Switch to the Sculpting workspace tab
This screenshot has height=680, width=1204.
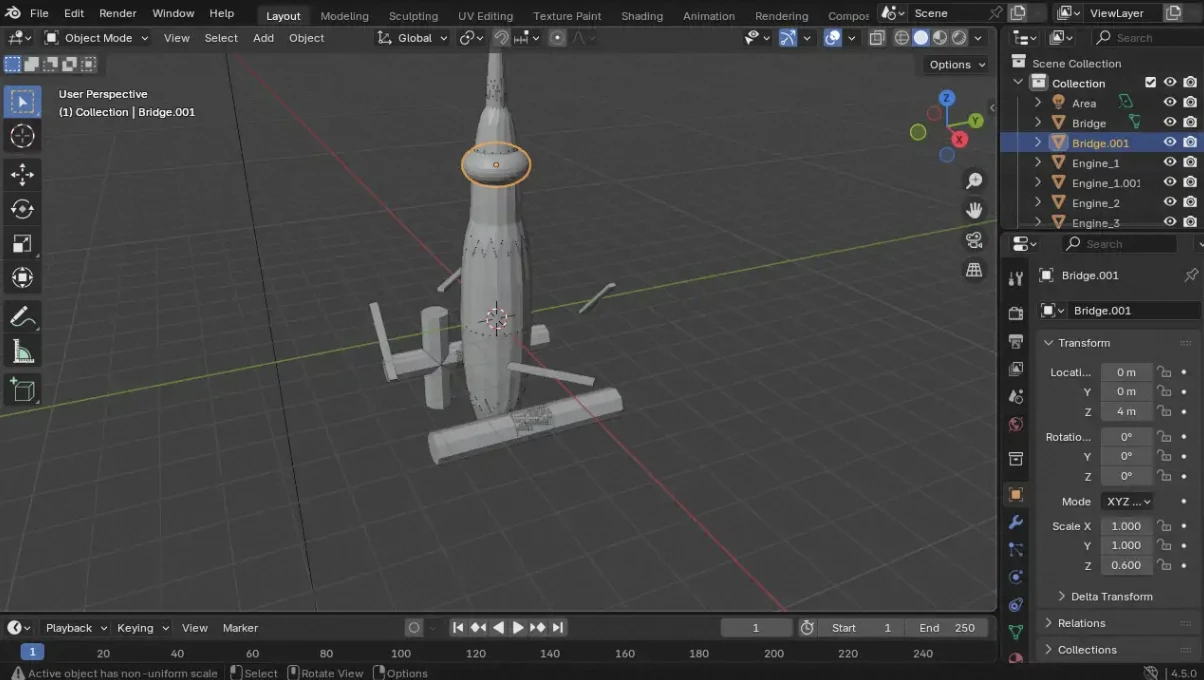pyautogui.click(x=413, y=15)
